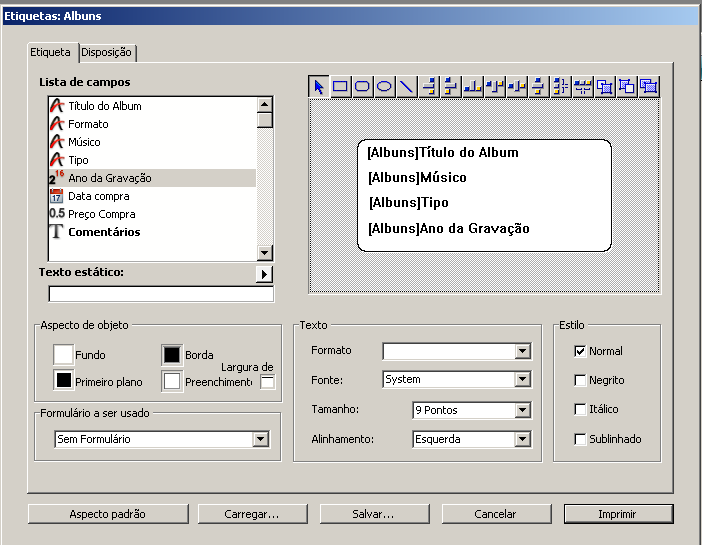Click the Texto estático input field
This screenshot has height=545, width=702.
pyautogui.click(x=161, y=294)
